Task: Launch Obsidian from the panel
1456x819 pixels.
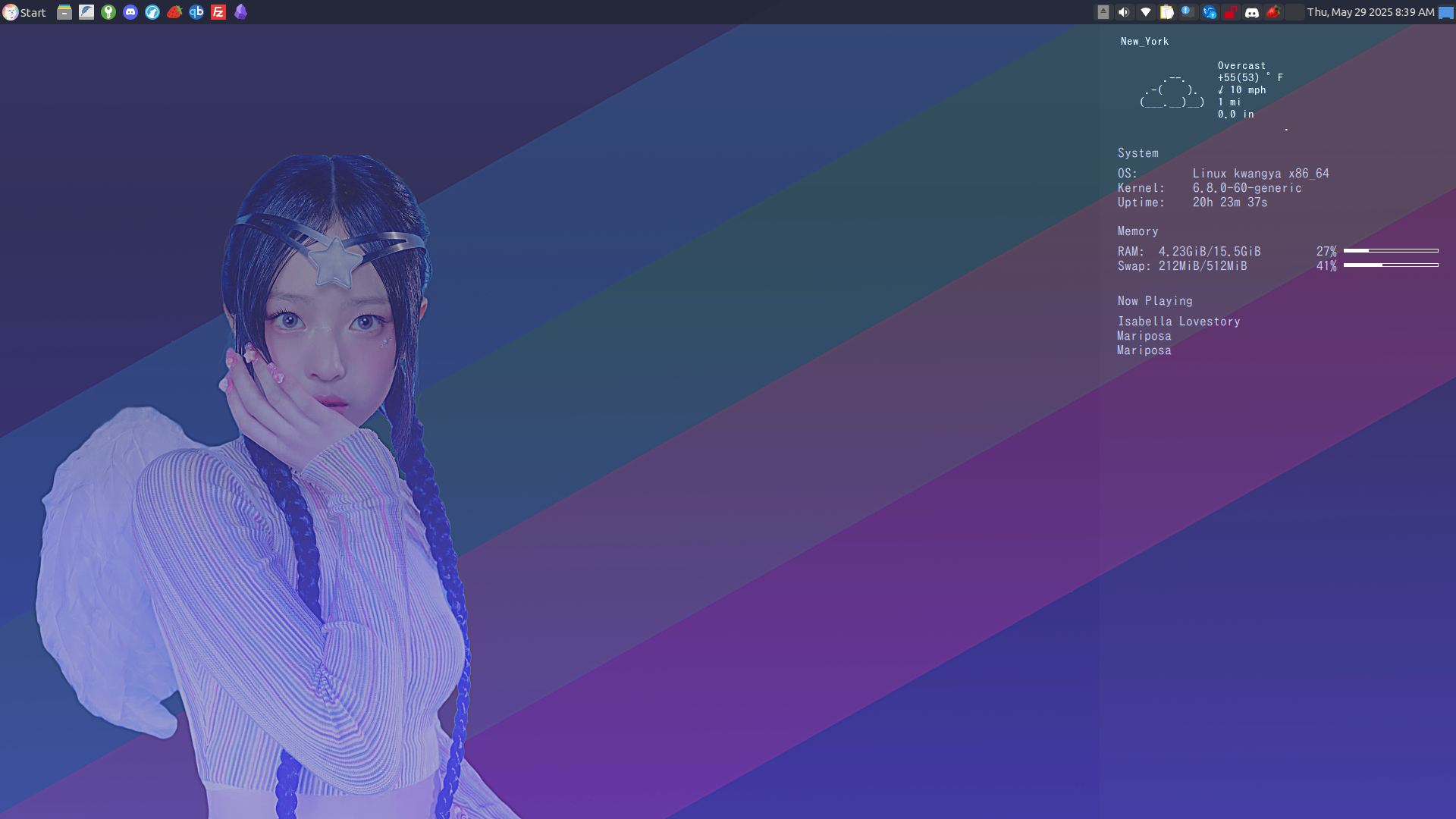Action: pyautogui.click(x=240, y=12)
